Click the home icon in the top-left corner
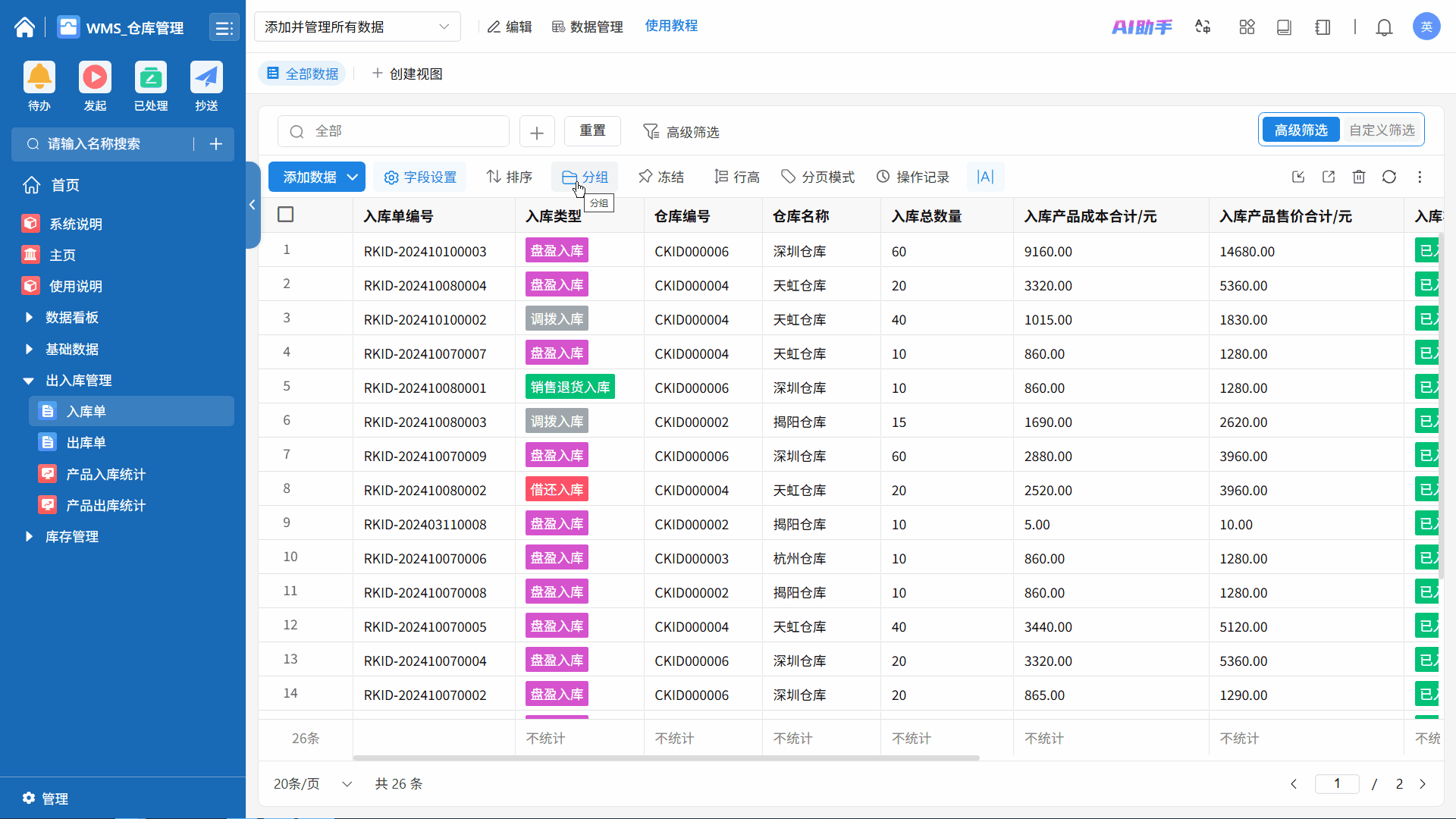This screenshot has width=1456, height=819. coord(24,27)
